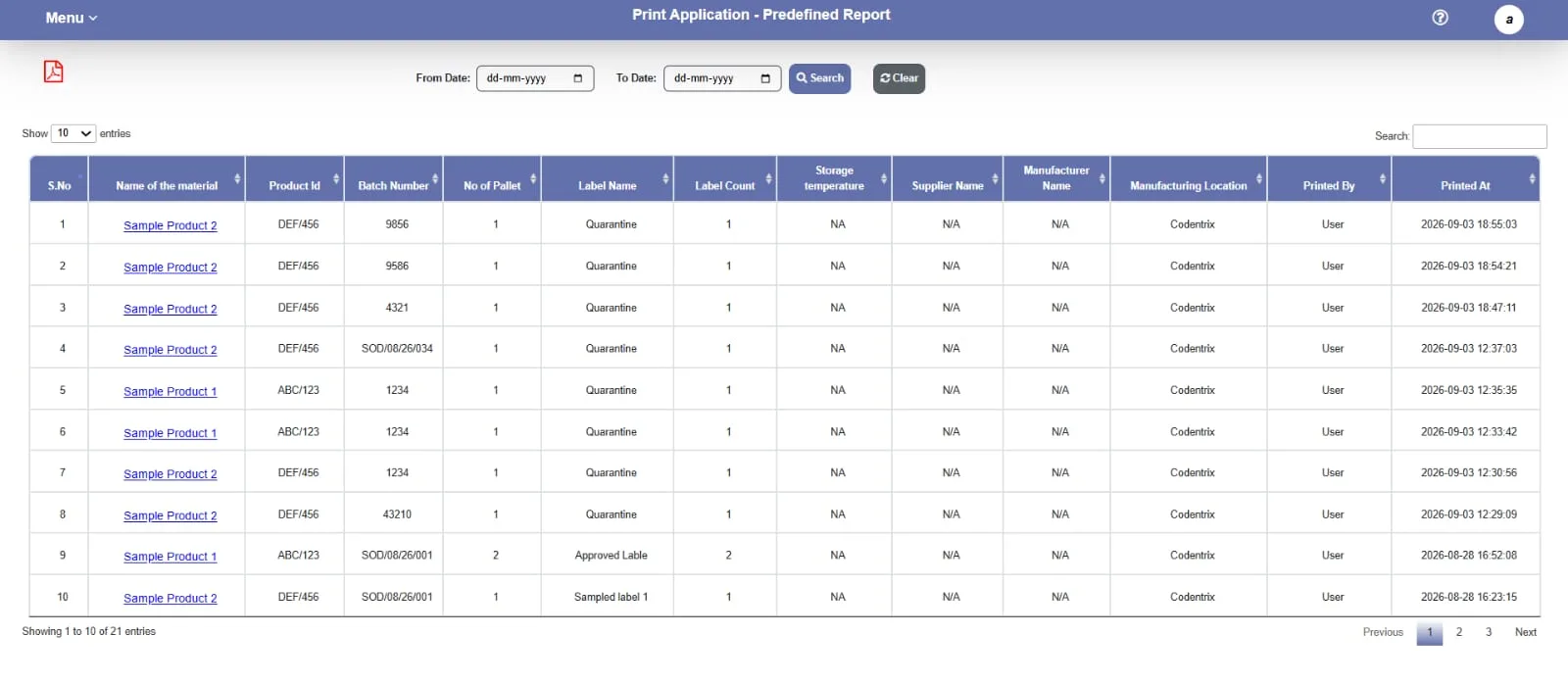Image resolution: width=1568 pixels, height=684 pixels.
Task: Click batch number SOD/08/26/001 in row 9
Action: click(397, 556)
